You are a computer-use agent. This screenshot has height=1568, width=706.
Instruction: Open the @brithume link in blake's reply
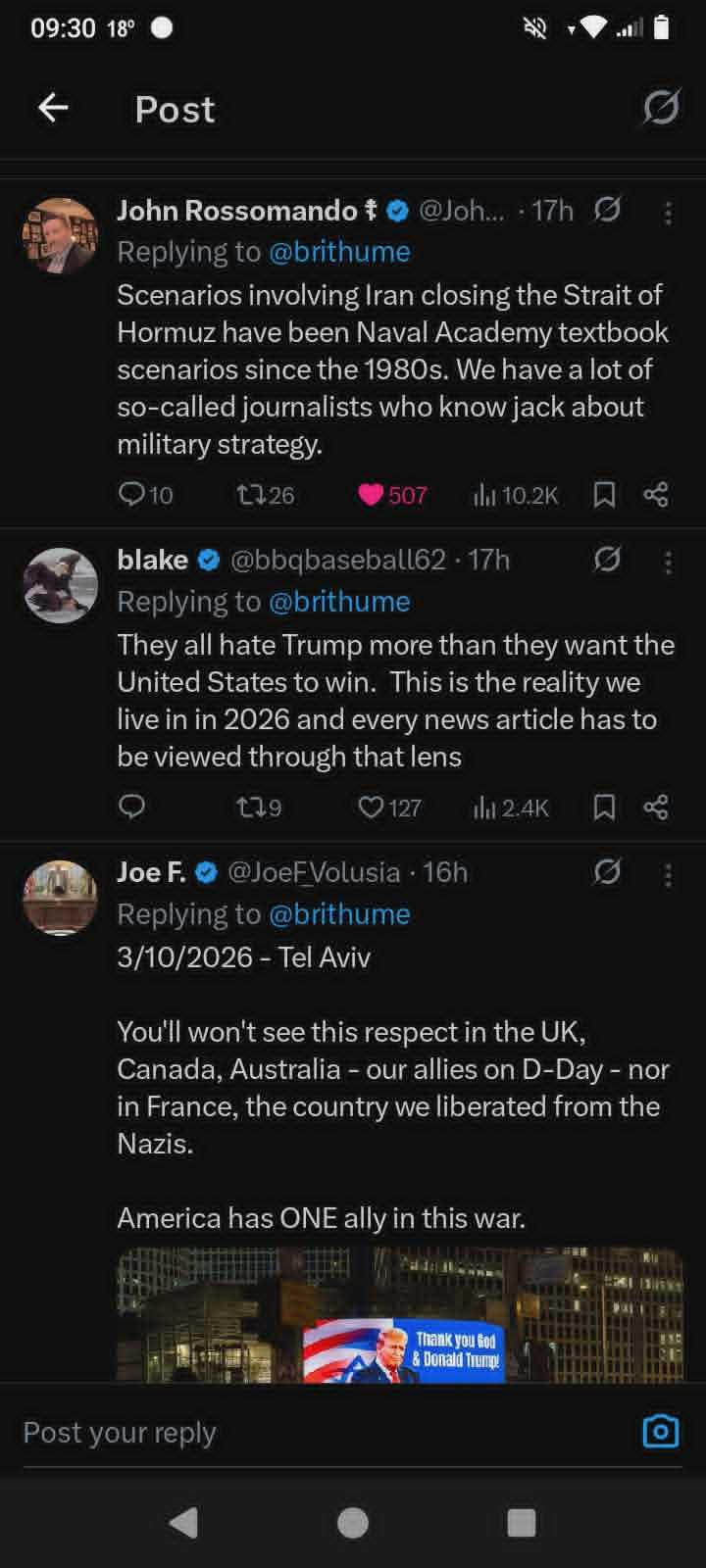click(x=339, y=602)
